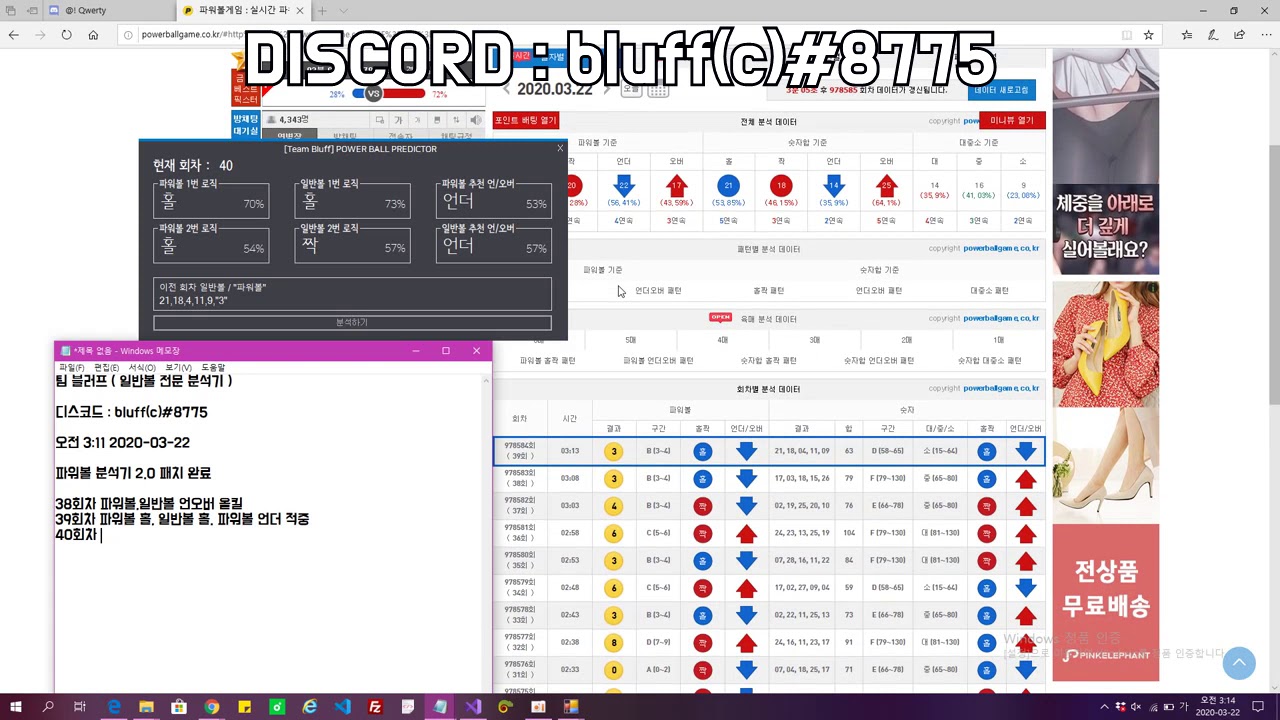The width and height of the screenshot is (1280, 720).
Task: Click the share icon in browser toolbar
Action: (1238, 35)
